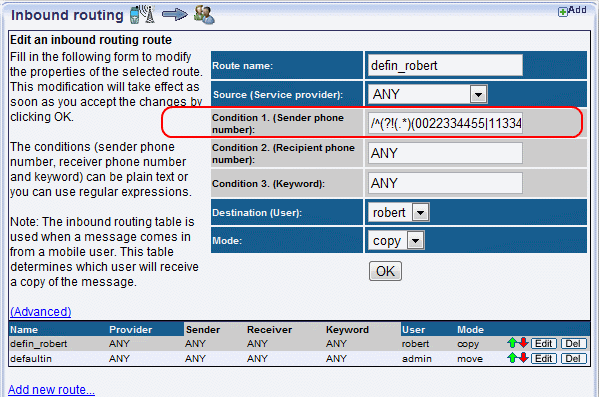Click the Receiver column header
The image size is (599, 397).
point(269,329)
